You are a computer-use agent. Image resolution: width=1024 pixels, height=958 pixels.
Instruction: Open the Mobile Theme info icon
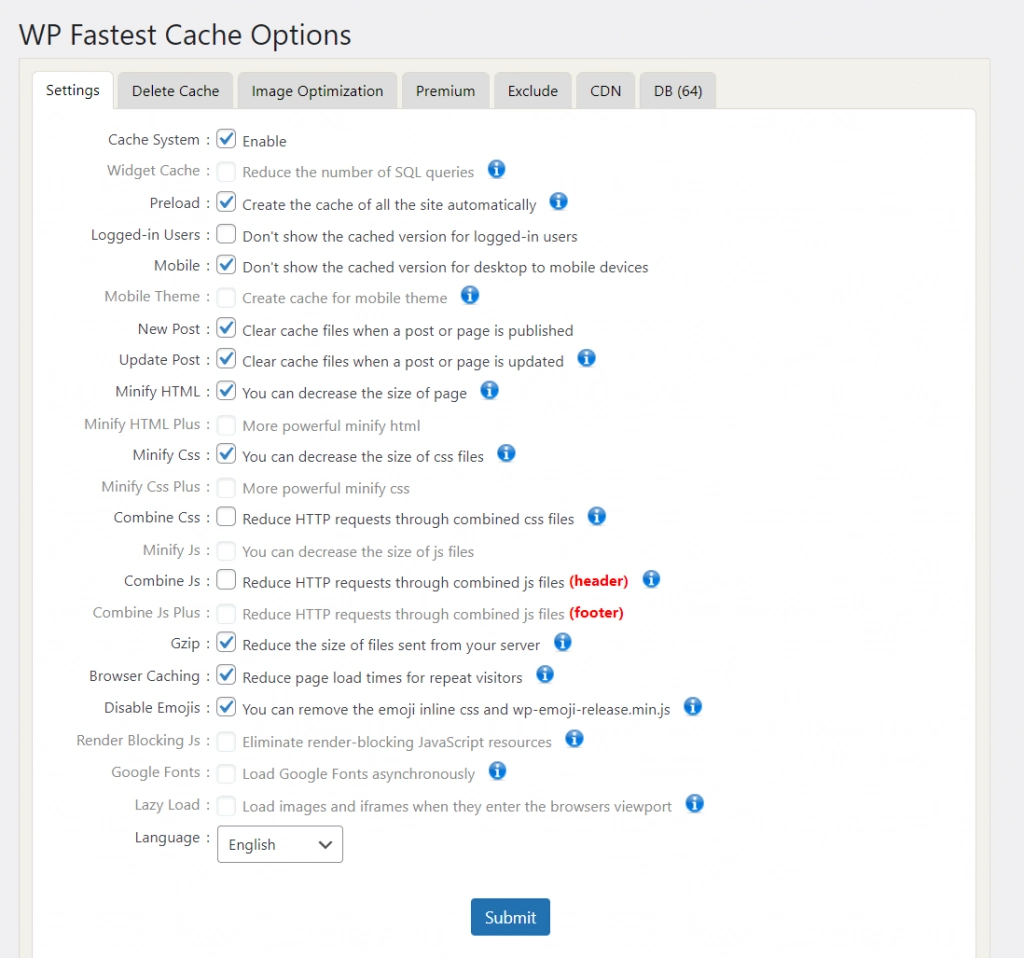click(469, 296)
